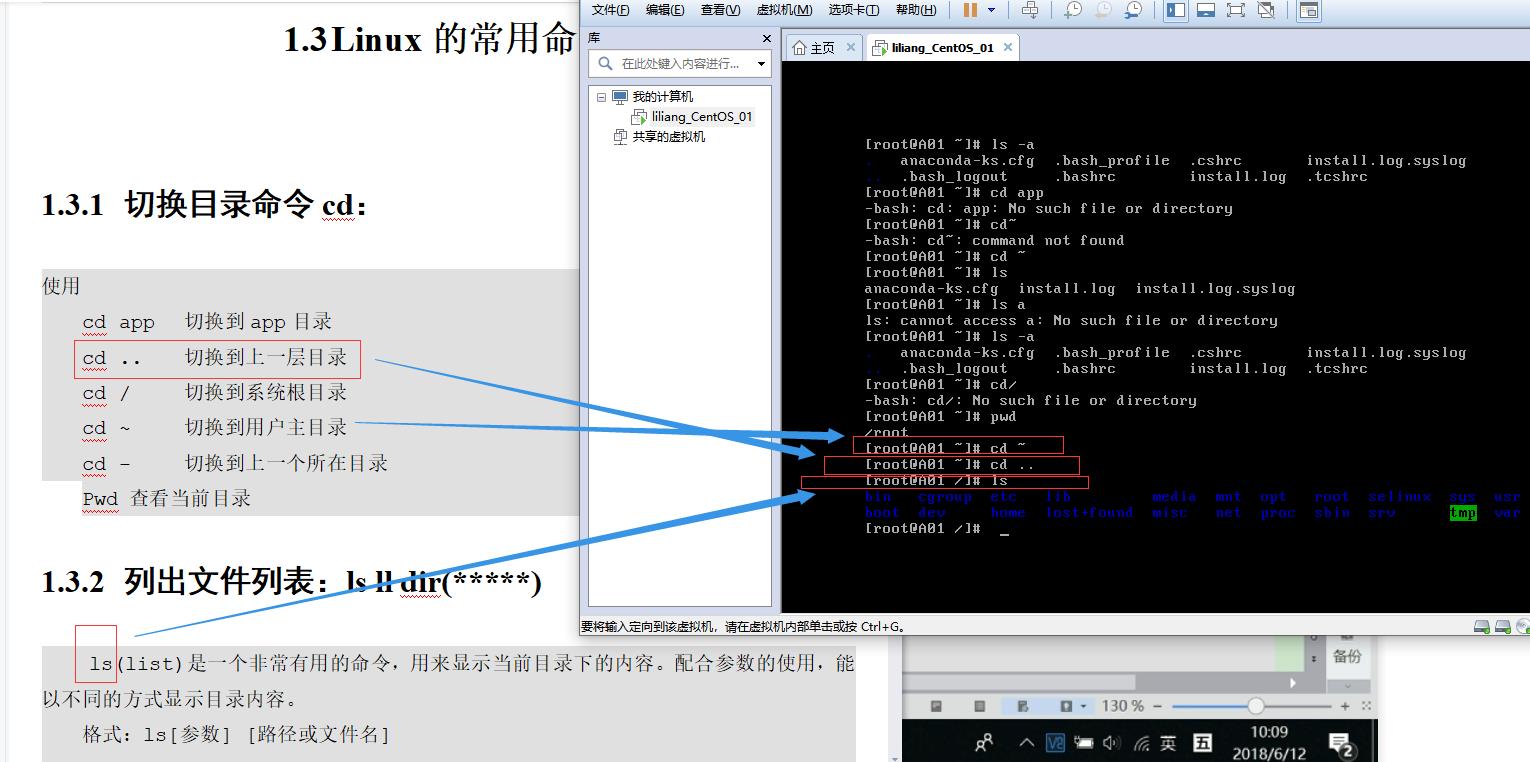The height and width of the screenshot is (762, 1530).
Task: Click the 五 Wubi input method icon
Action: [x=1203, y=743]
